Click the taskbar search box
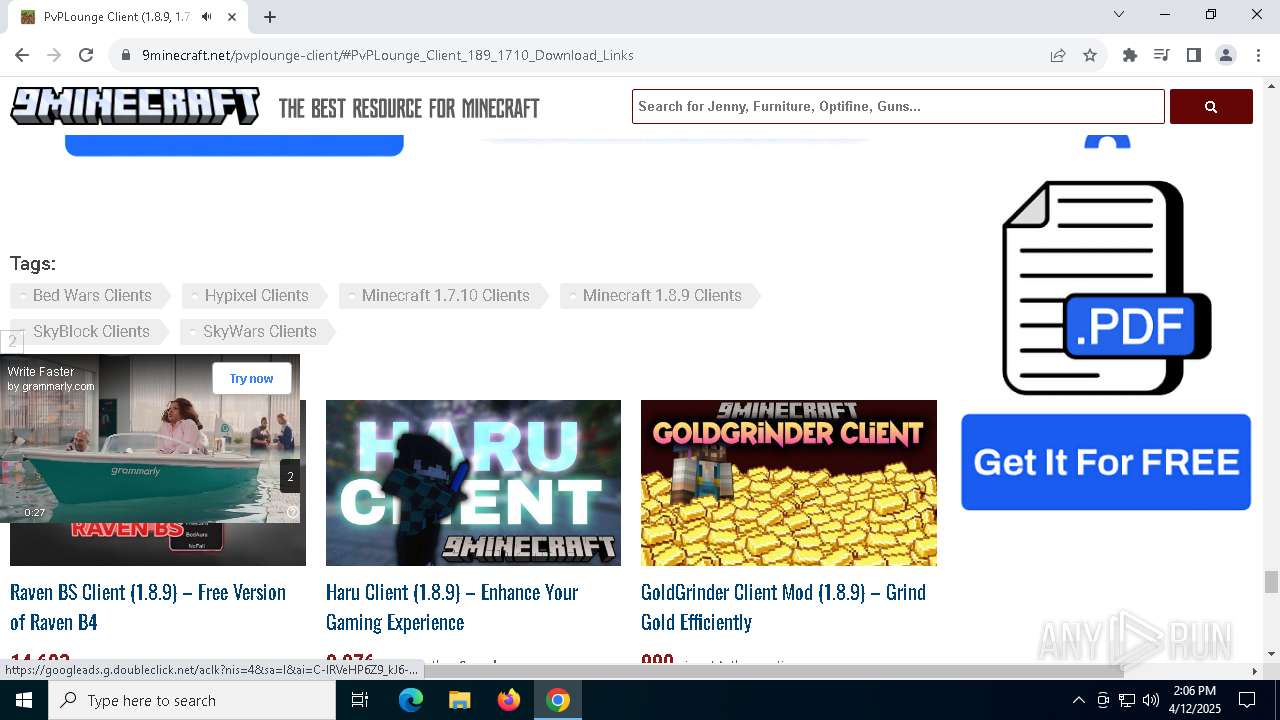 click(192, 700)
